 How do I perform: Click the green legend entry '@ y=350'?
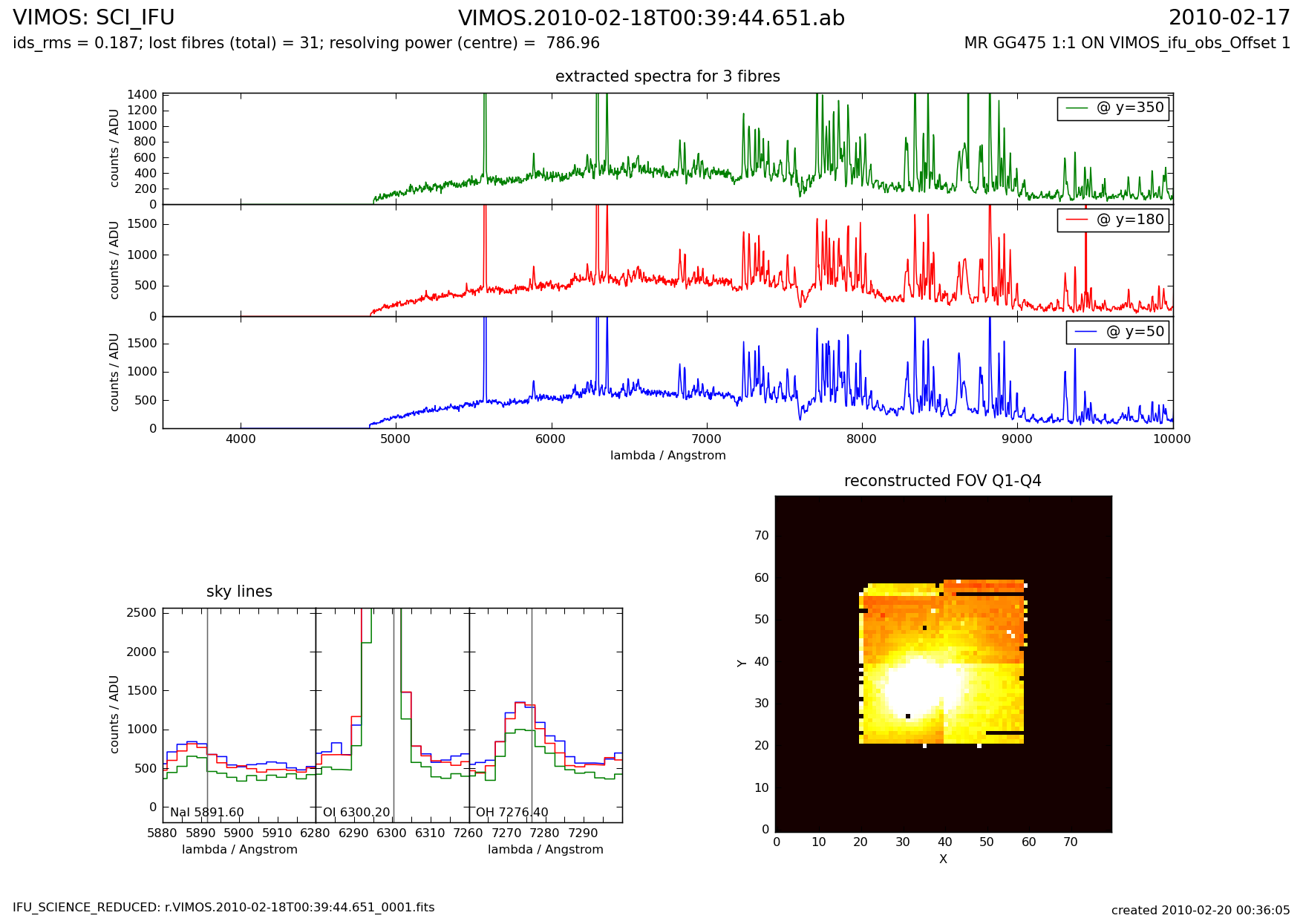click(x=1113, y=108)
